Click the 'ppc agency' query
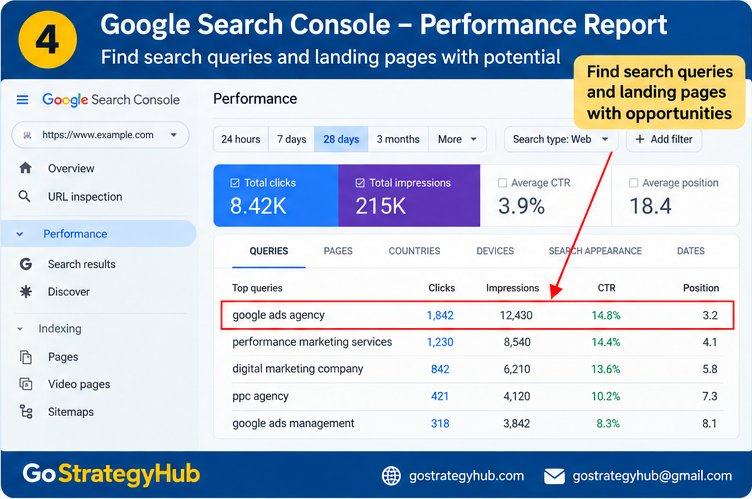 pyautogui.click(x=260, y=396)
